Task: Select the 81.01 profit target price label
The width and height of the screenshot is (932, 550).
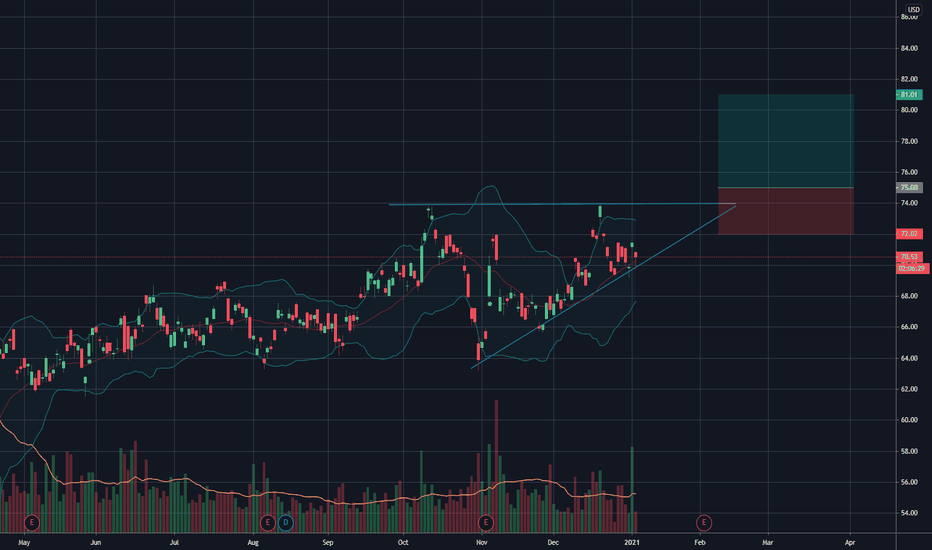Action: click(909, 95)
